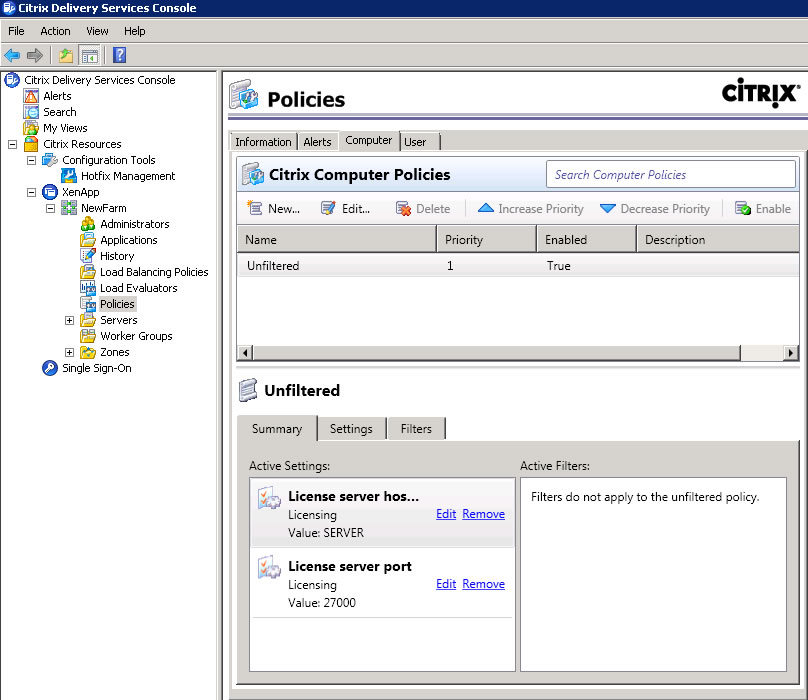
Task: Collapse the Citrix Resources node
Action: coord(12,144)
